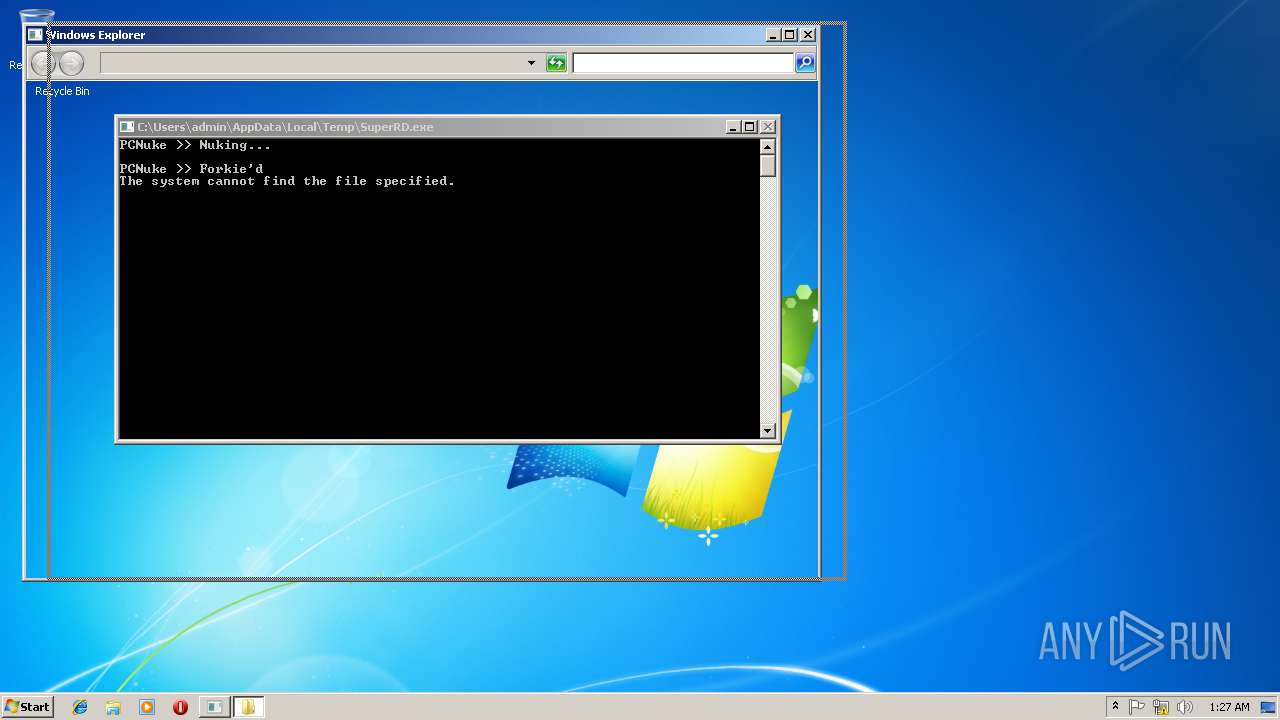Screen dimensions: 1280x720
Task: Open the SuperRD.exe console system menu icon
Action: [126, 127]
